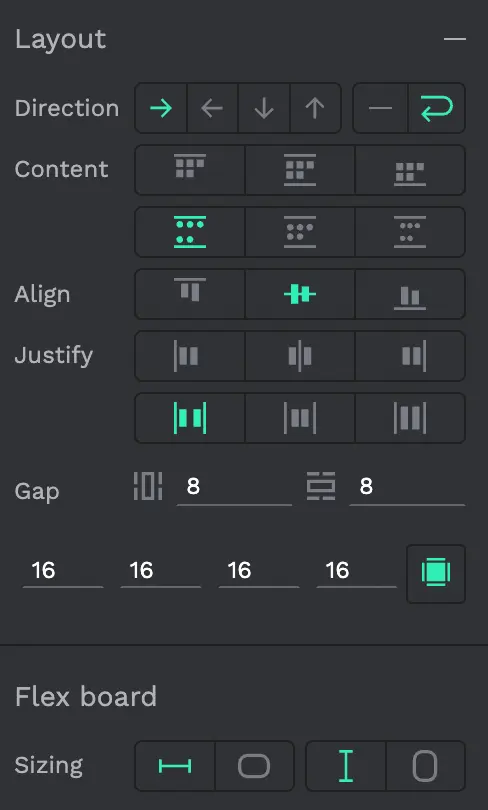Select the no-wrap dash option

pyautogui.click(x=381, y=108)
